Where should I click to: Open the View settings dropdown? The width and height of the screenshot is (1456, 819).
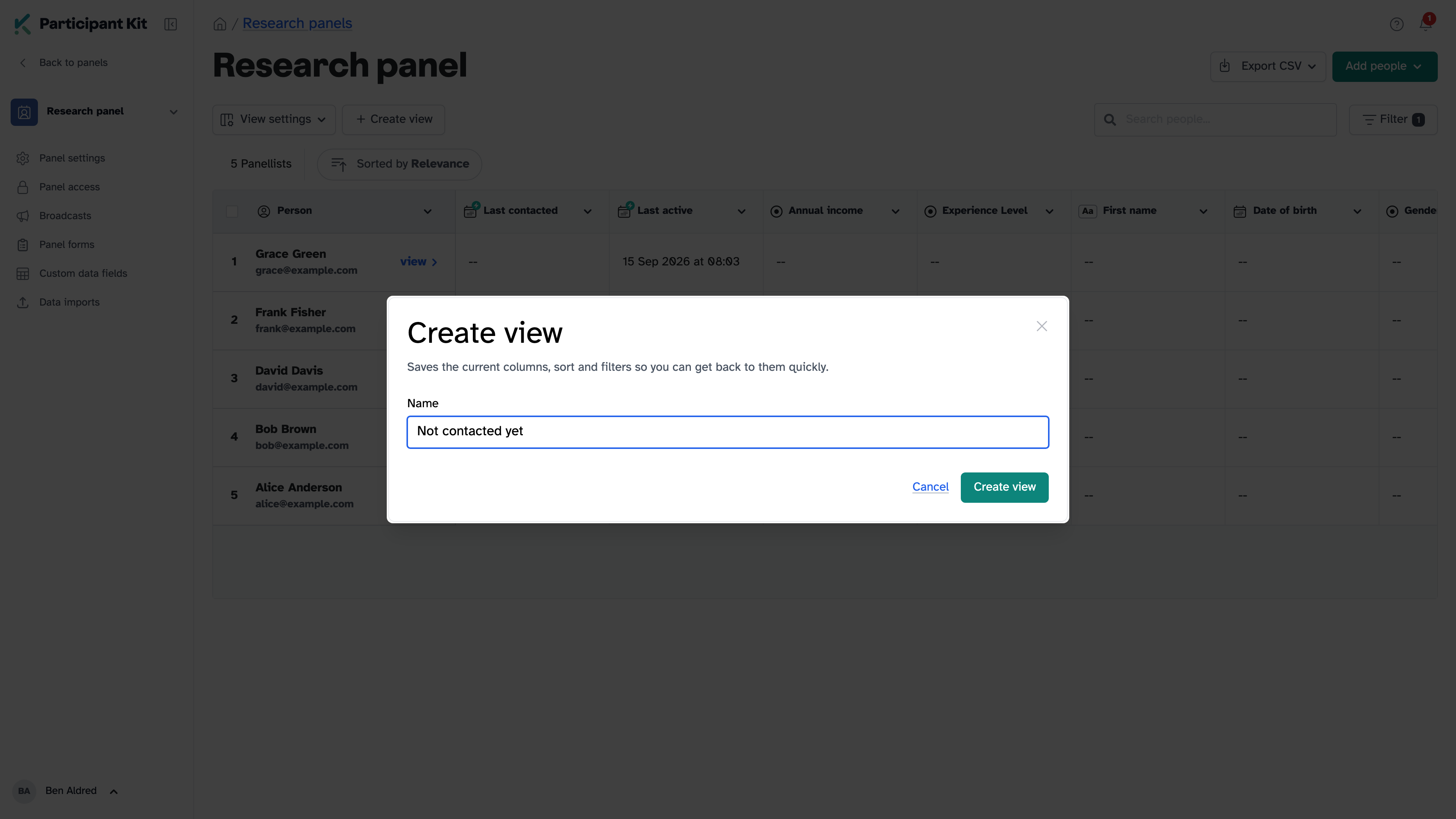273,119
